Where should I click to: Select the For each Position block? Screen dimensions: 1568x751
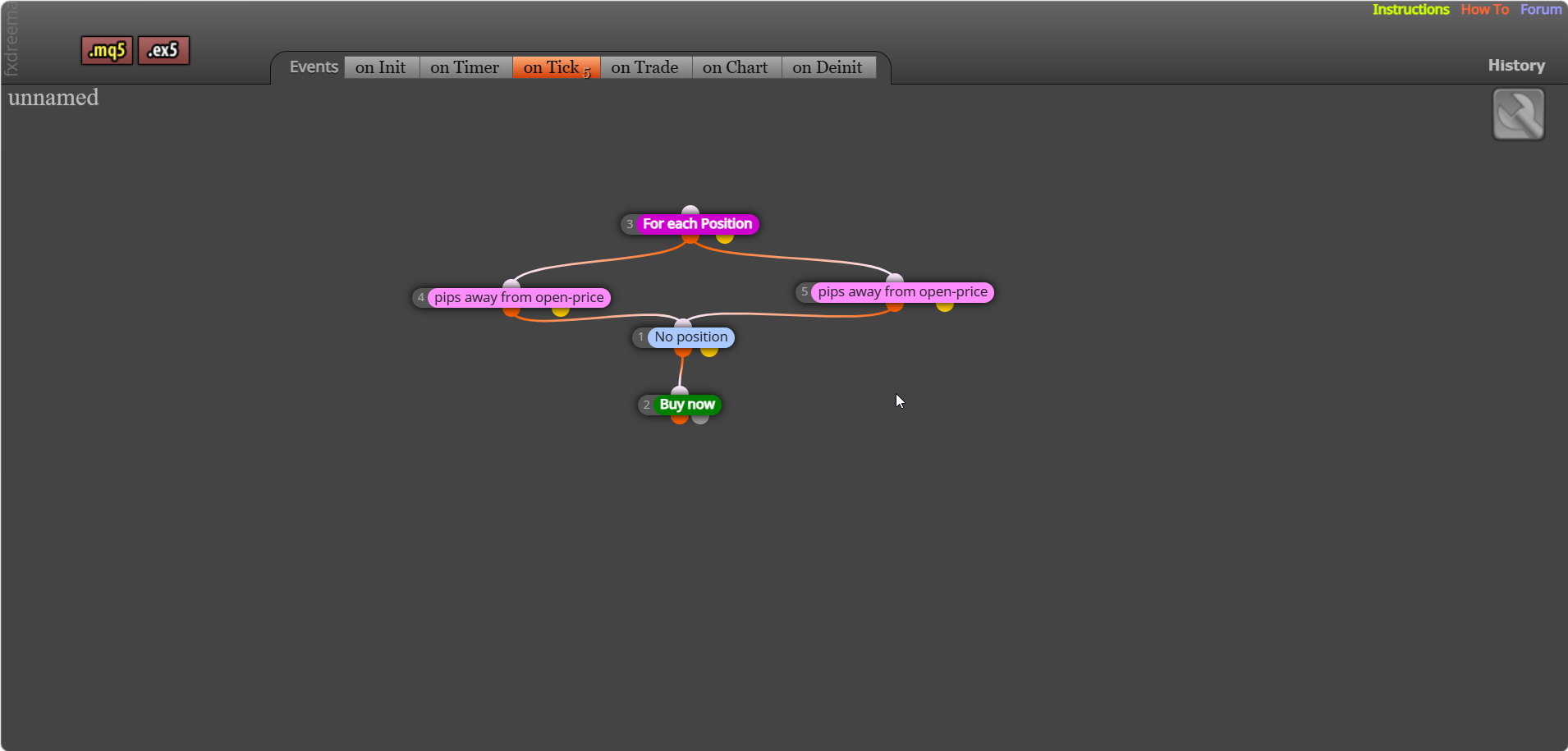[x=697, y=224]
